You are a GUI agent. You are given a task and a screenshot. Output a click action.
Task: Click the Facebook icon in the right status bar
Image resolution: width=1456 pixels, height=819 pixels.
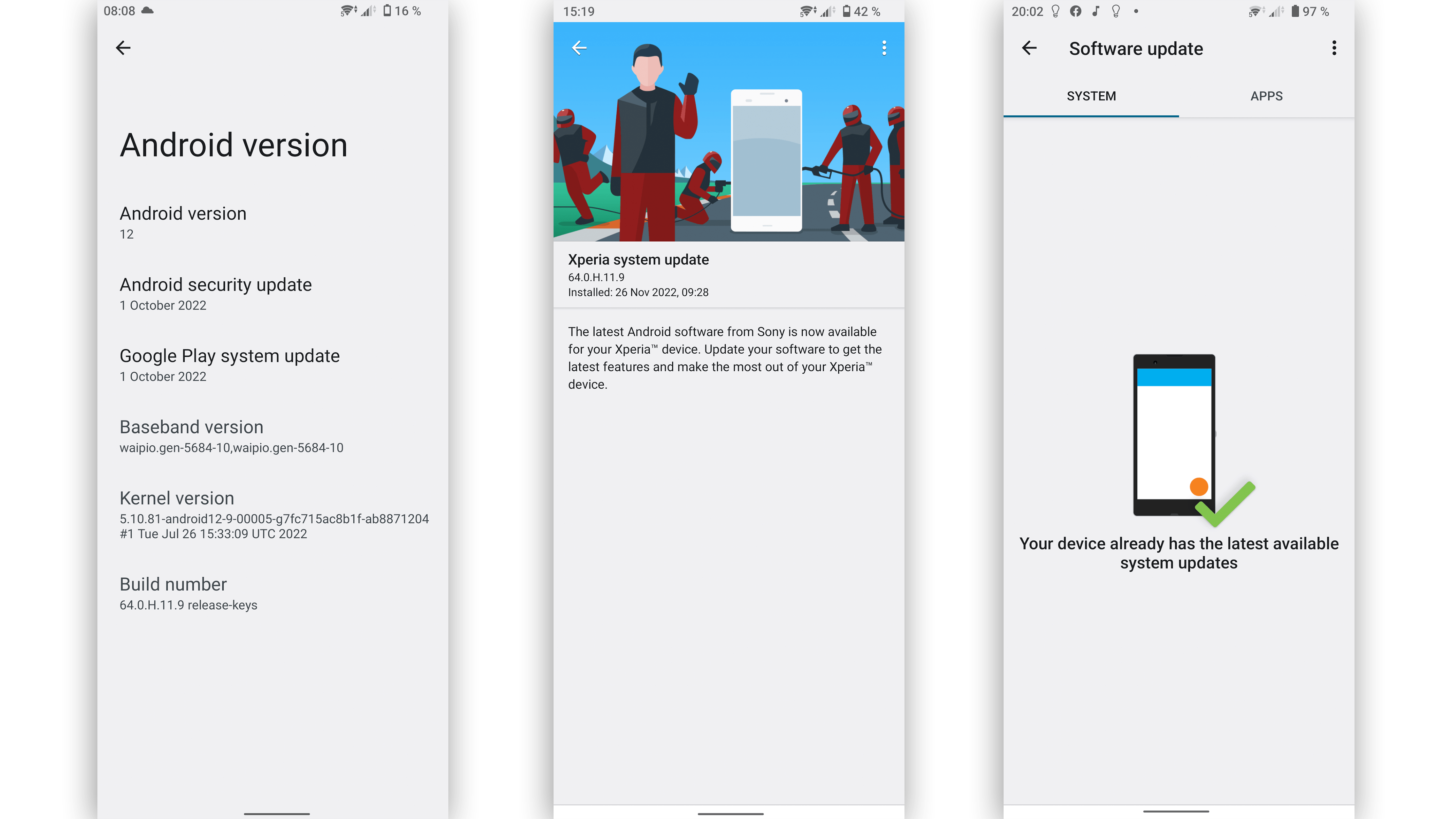[x=1076, y=11]
